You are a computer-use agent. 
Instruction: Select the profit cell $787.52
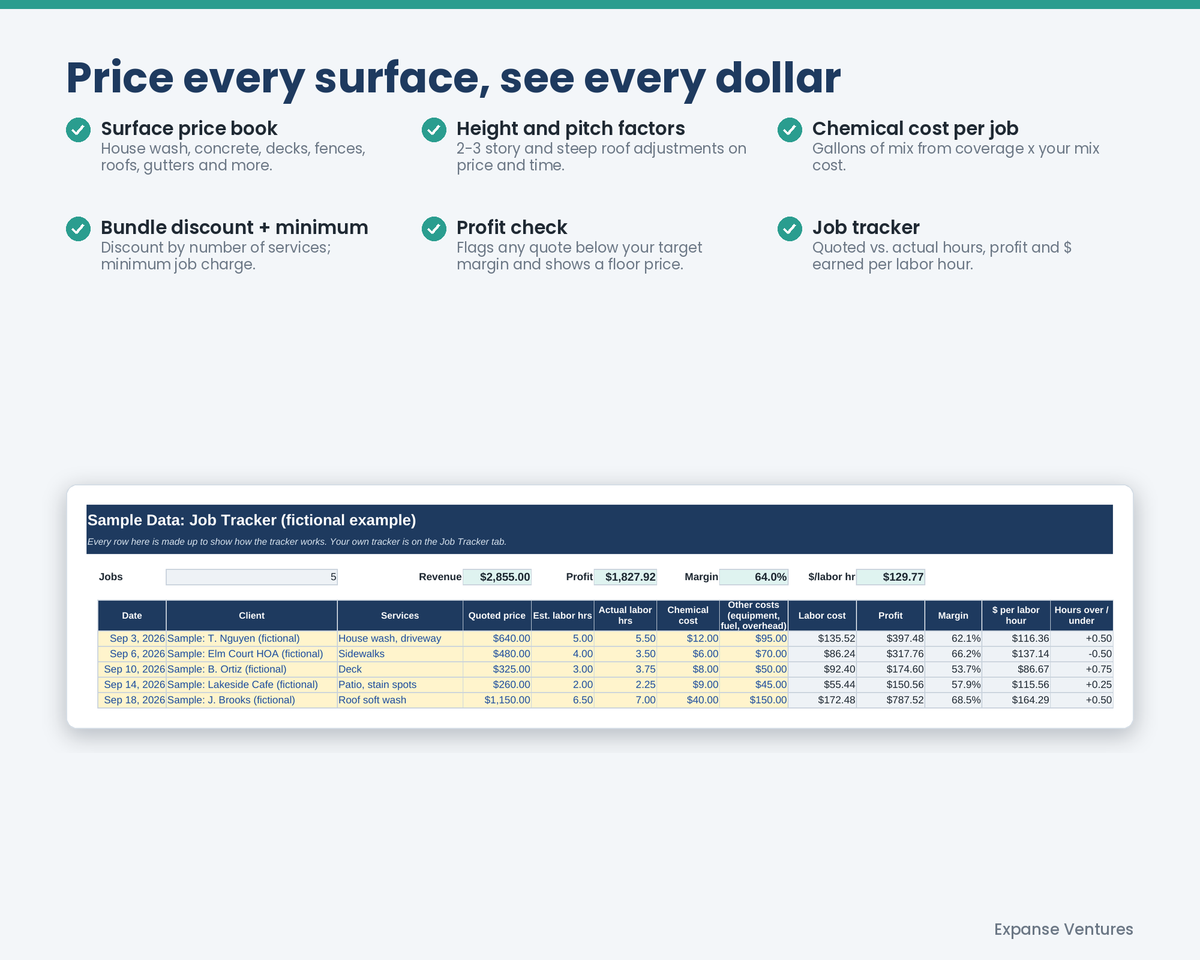891,700
